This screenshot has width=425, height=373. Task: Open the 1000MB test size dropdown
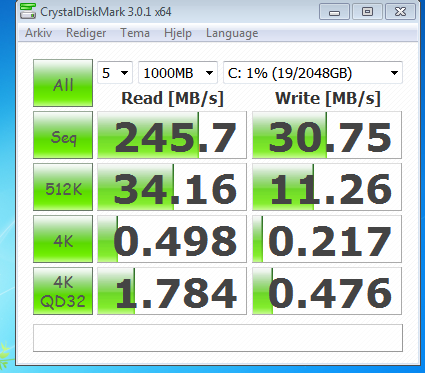click(x=178, y=73)
